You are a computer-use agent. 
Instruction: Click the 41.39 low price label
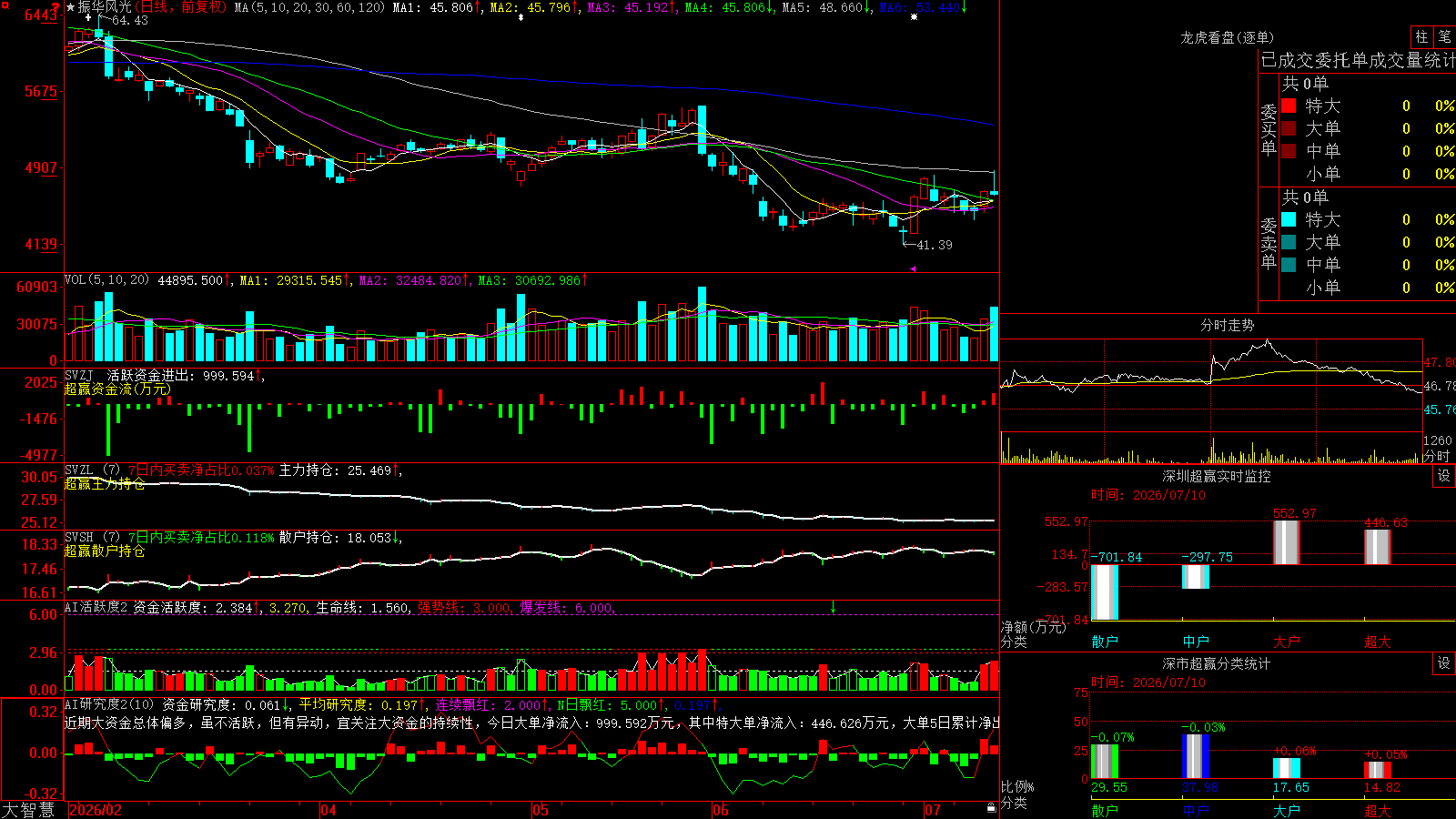coord(935,245)
